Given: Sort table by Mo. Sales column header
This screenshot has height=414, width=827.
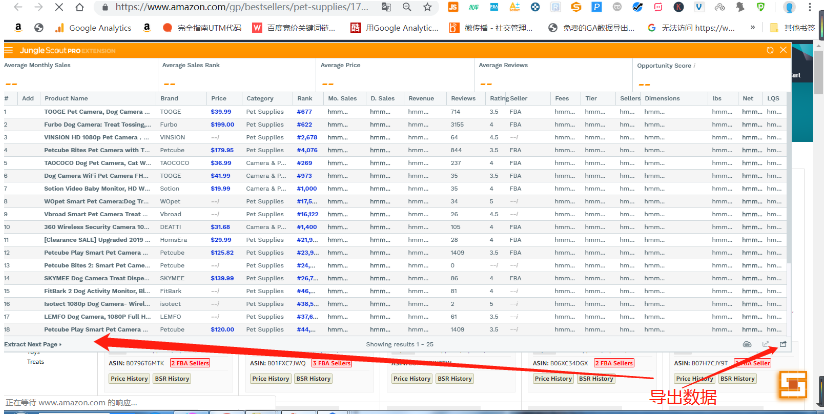Looking at the screenshot, I should (x=342, y=99).
